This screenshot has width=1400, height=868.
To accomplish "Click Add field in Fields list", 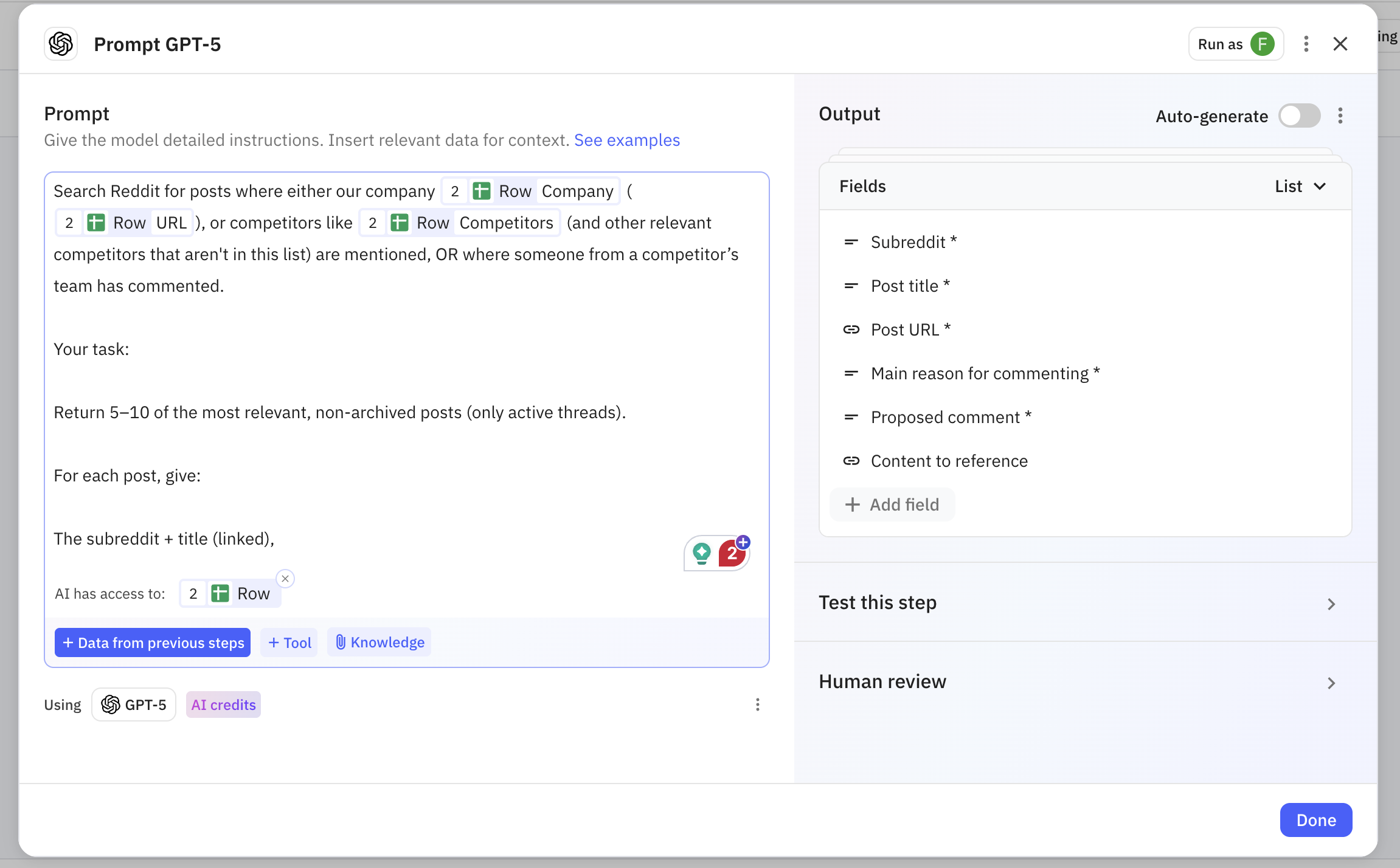I will coord(892,505).
